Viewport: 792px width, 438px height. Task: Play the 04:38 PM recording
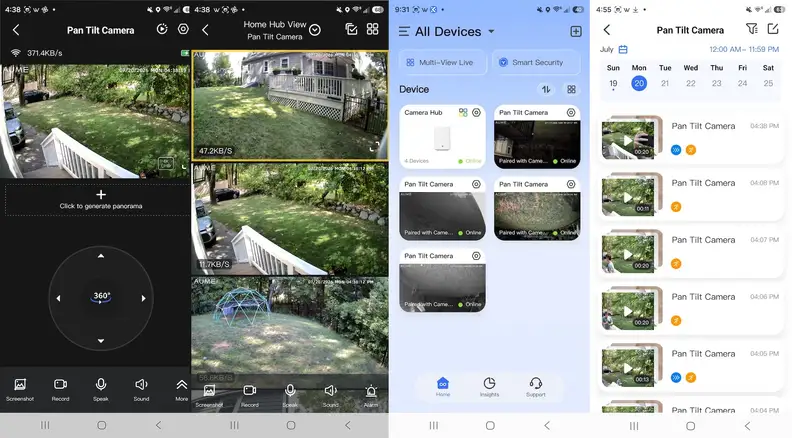628,140
